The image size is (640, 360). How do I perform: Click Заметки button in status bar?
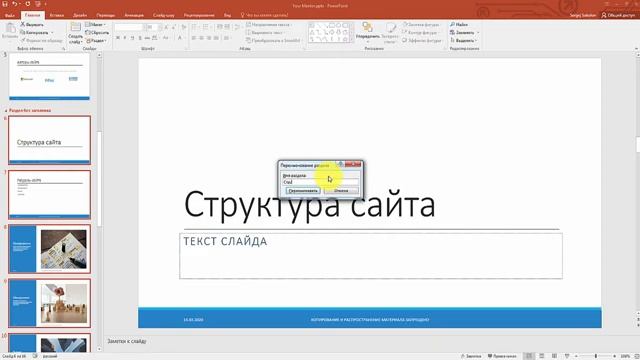point(471,356)
